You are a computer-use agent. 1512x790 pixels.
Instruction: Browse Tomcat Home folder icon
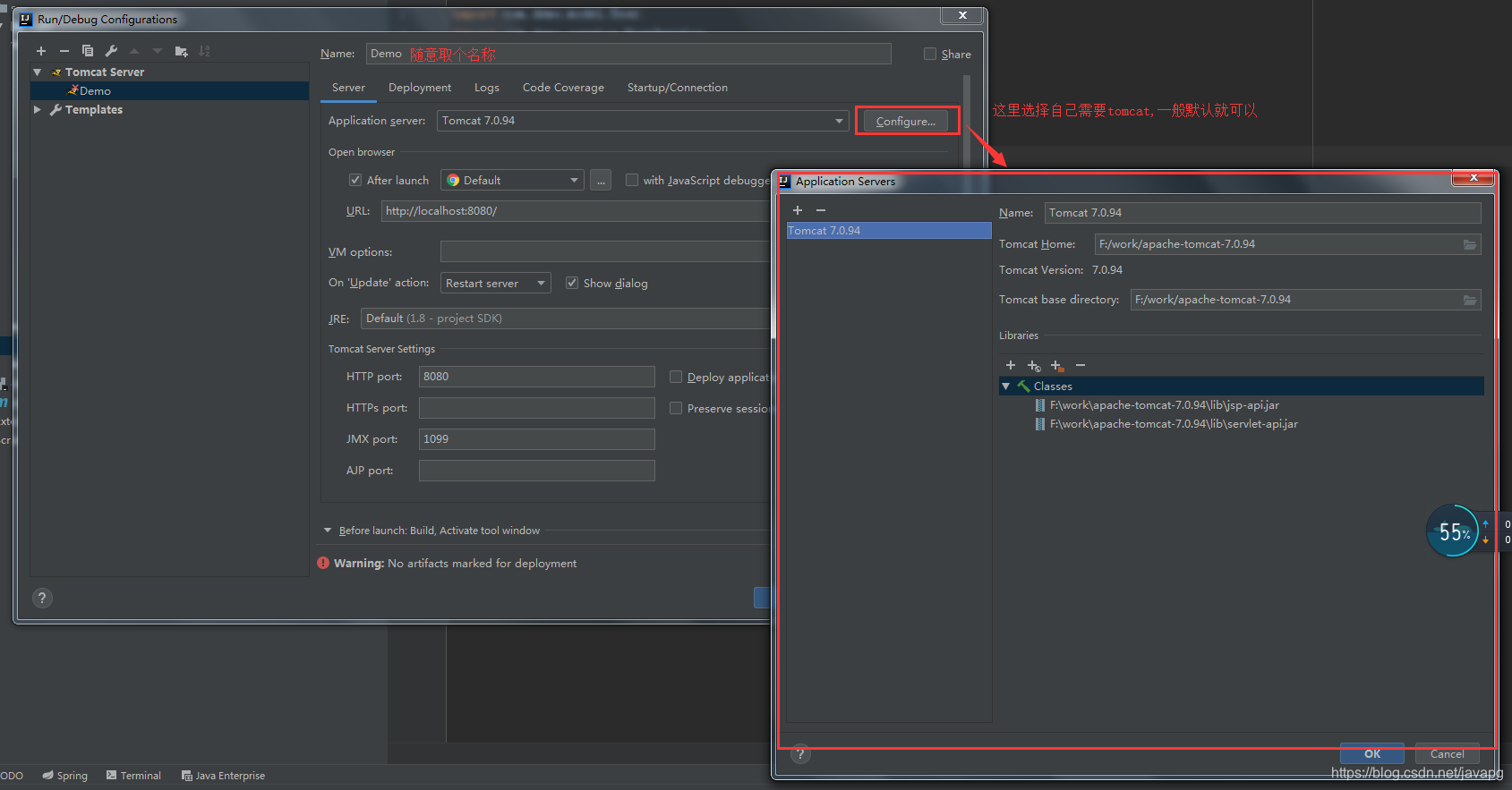(x=1470, y=244)
